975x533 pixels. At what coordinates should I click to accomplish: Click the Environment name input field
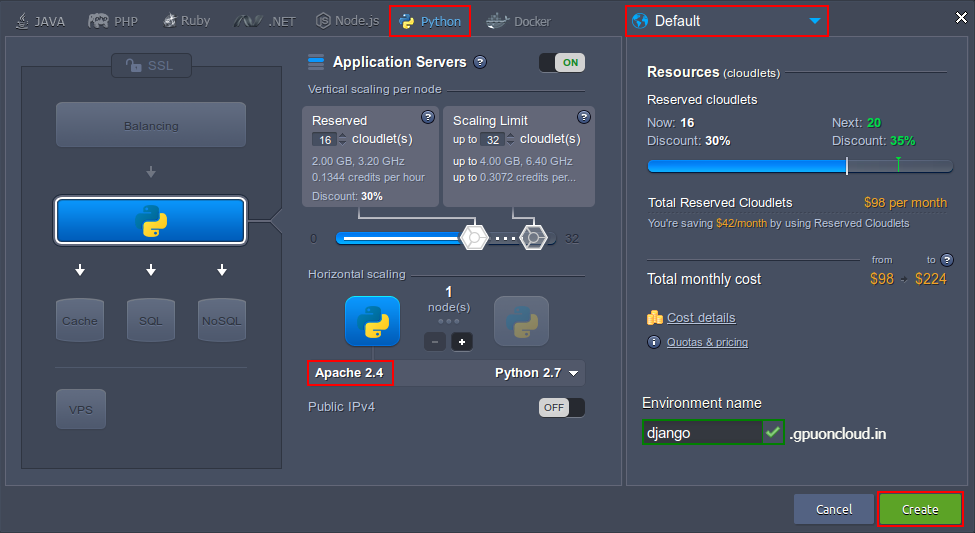point(702,433)
